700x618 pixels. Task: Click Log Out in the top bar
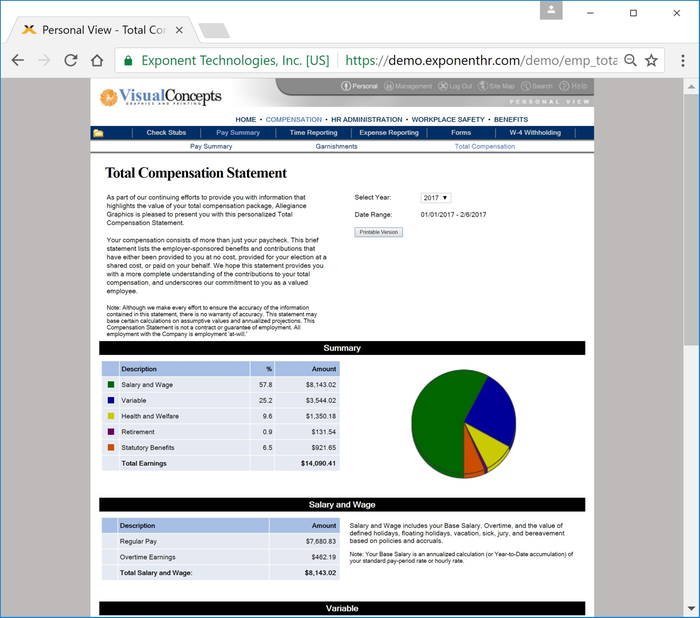pos(455,86)
